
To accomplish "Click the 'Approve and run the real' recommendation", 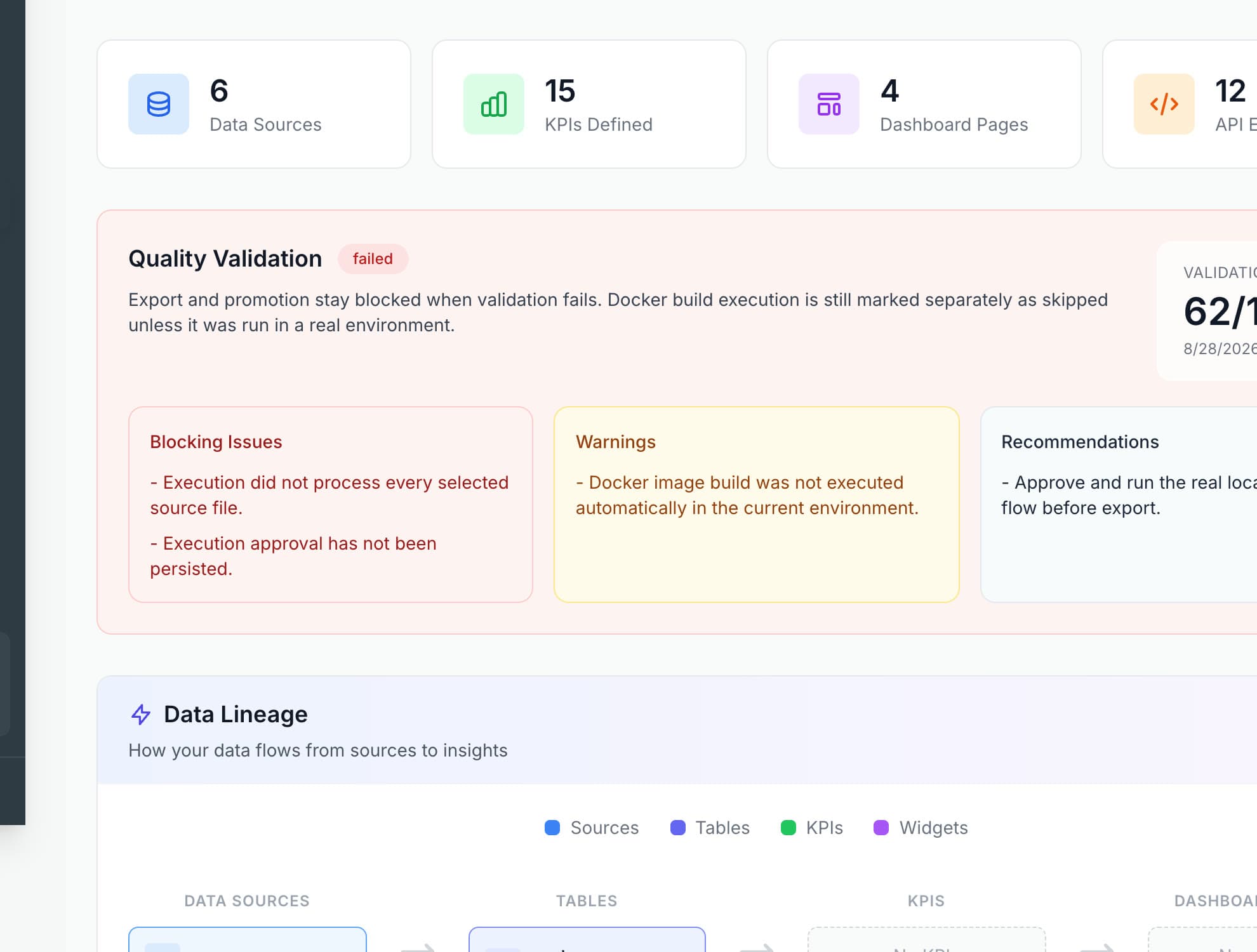I will coord(1129,495).
